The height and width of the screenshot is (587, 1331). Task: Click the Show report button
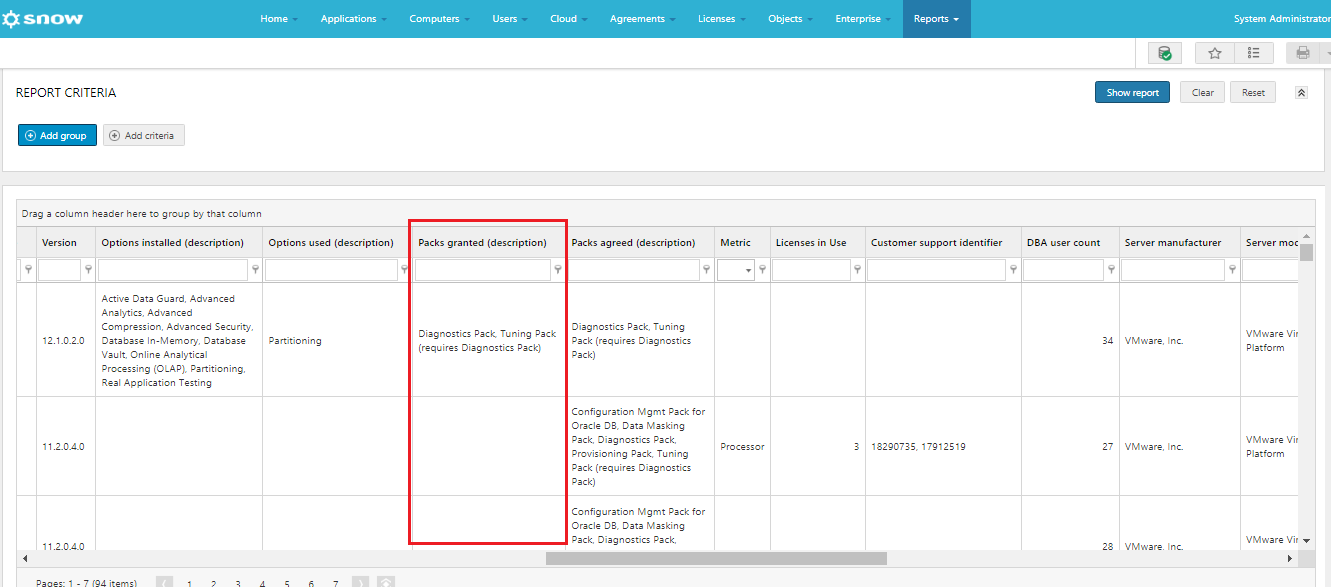[1132, 92]
